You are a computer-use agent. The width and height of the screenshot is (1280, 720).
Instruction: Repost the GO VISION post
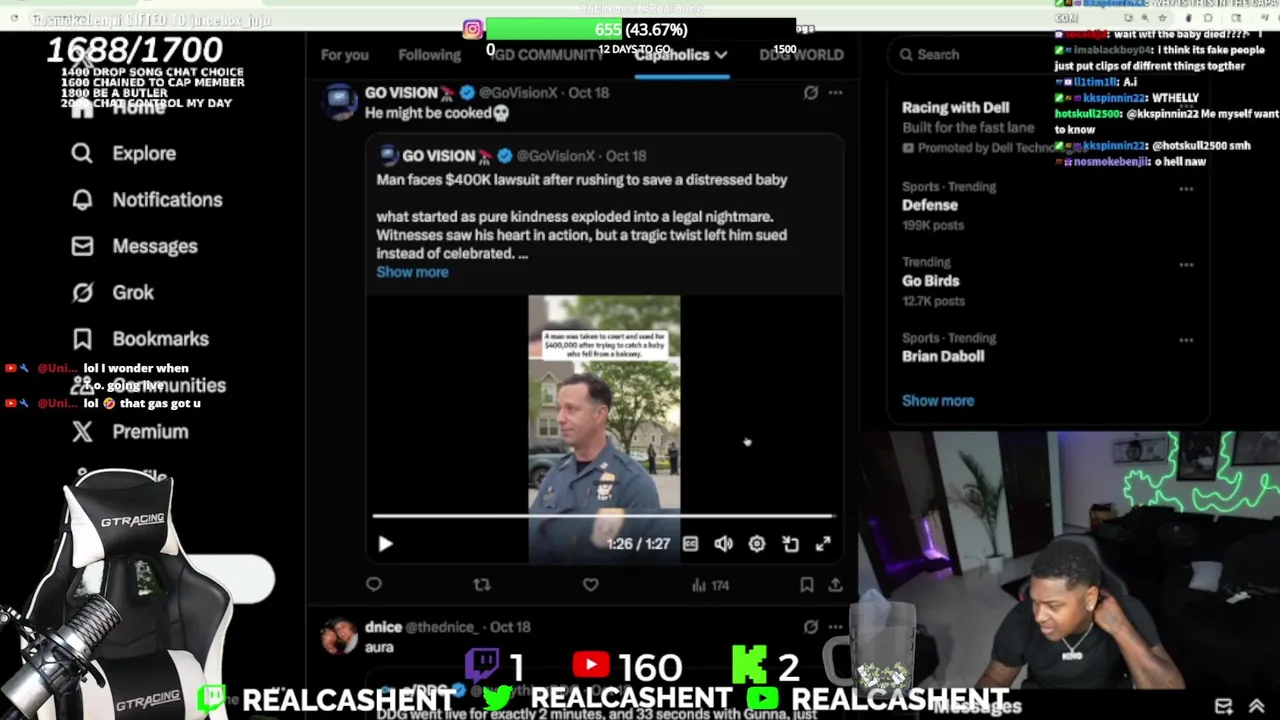[482, 585]
